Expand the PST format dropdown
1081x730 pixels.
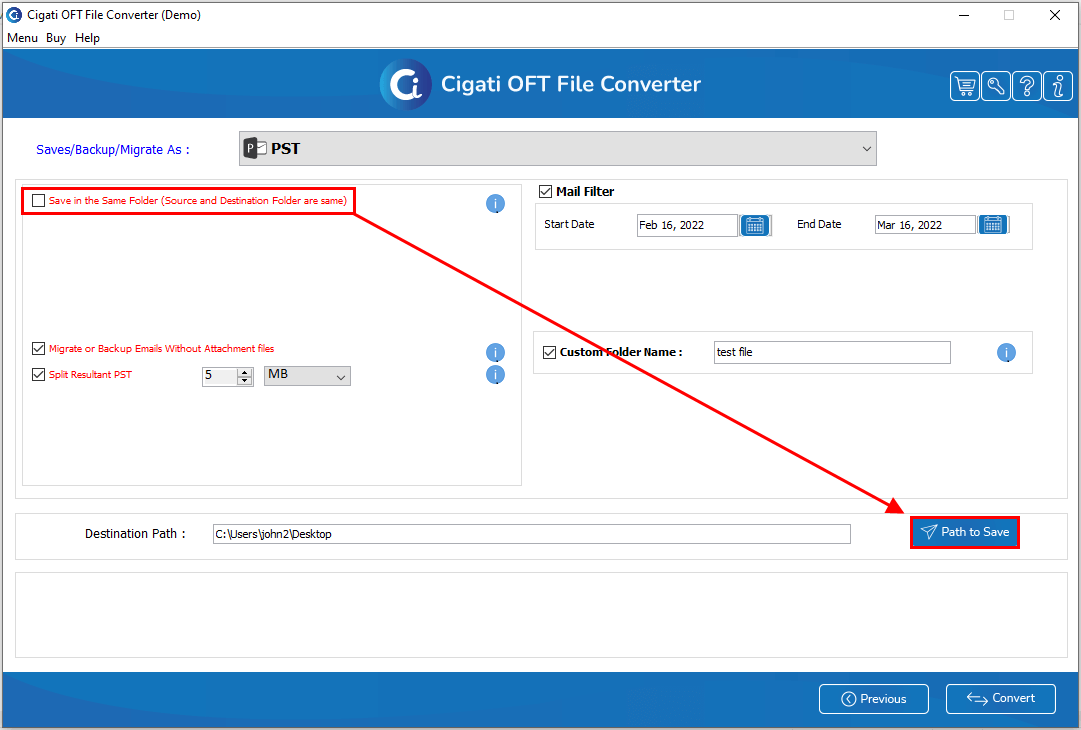click(558, 149)
